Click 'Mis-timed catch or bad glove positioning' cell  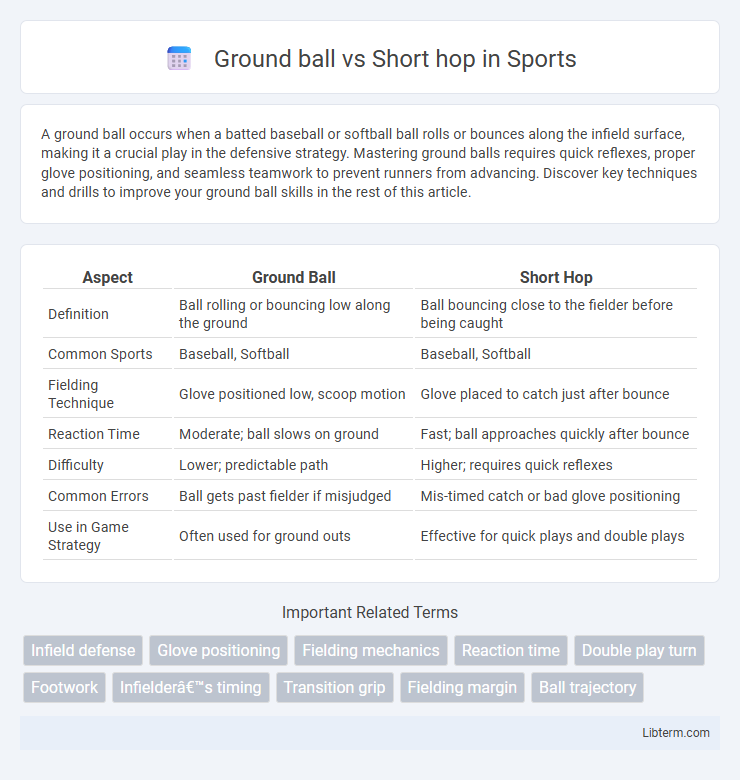pyautogui.click(x=556, y=496)
